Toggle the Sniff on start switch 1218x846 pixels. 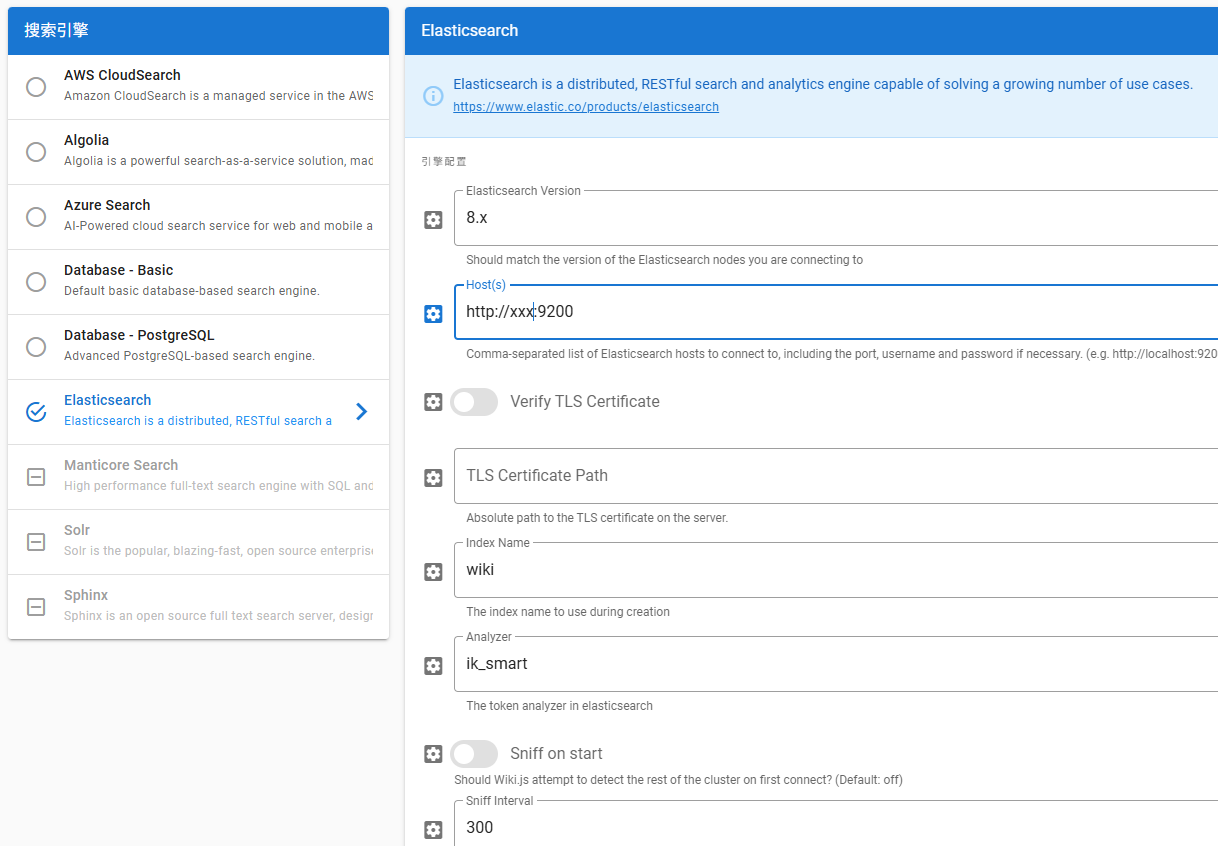[474, 754]
